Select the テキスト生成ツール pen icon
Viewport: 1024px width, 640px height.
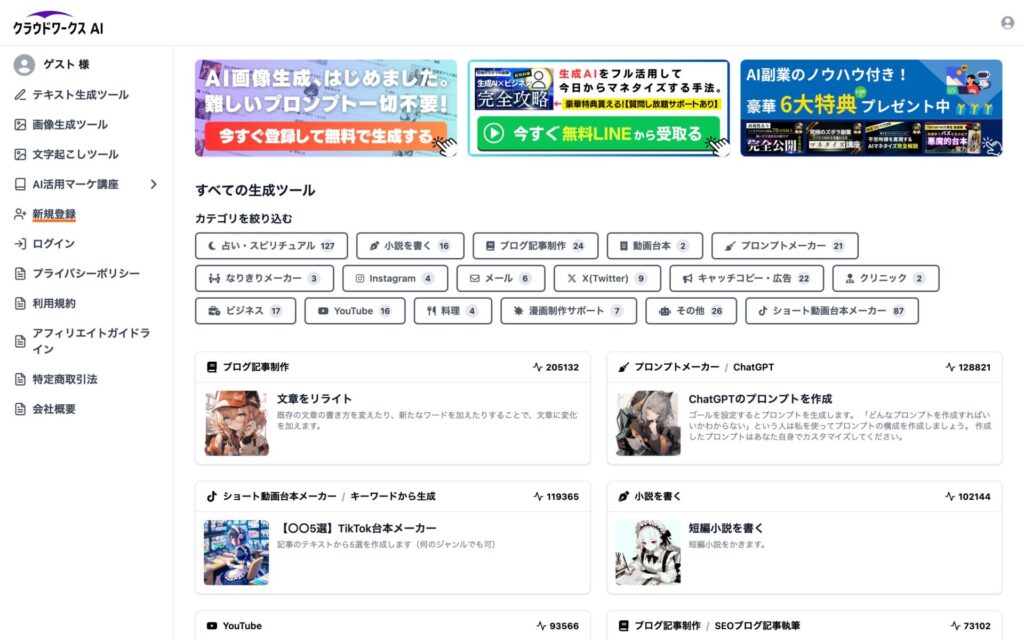(22, 94)
